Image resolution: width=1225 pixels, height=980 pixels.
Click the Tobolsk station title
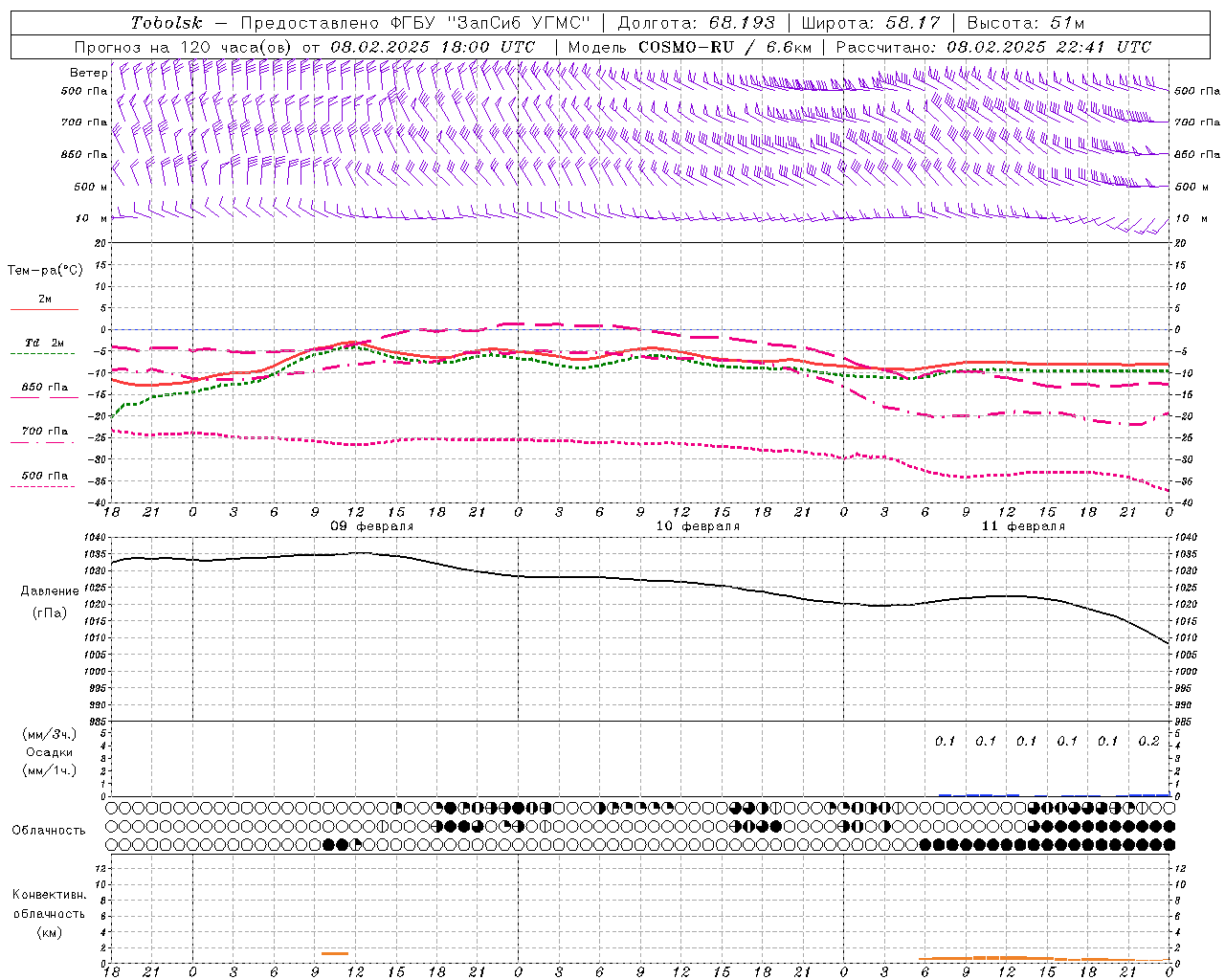pos(167,23)
